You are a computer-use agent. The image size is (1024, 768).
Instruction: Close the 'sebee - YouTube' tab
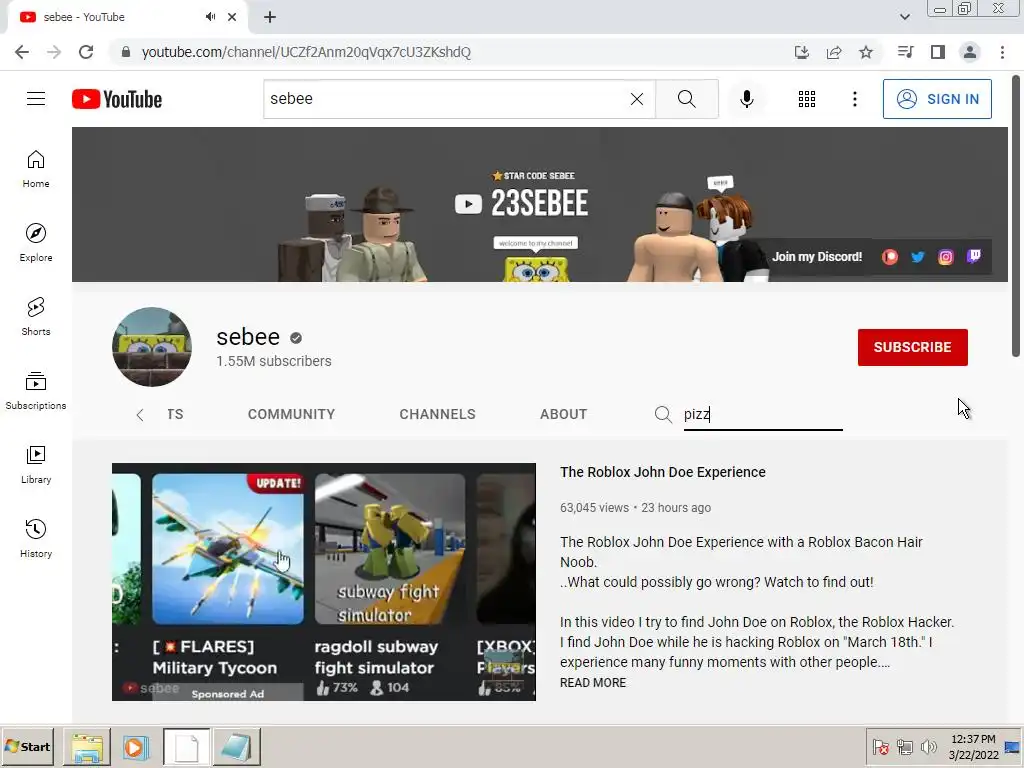(232, 17)
